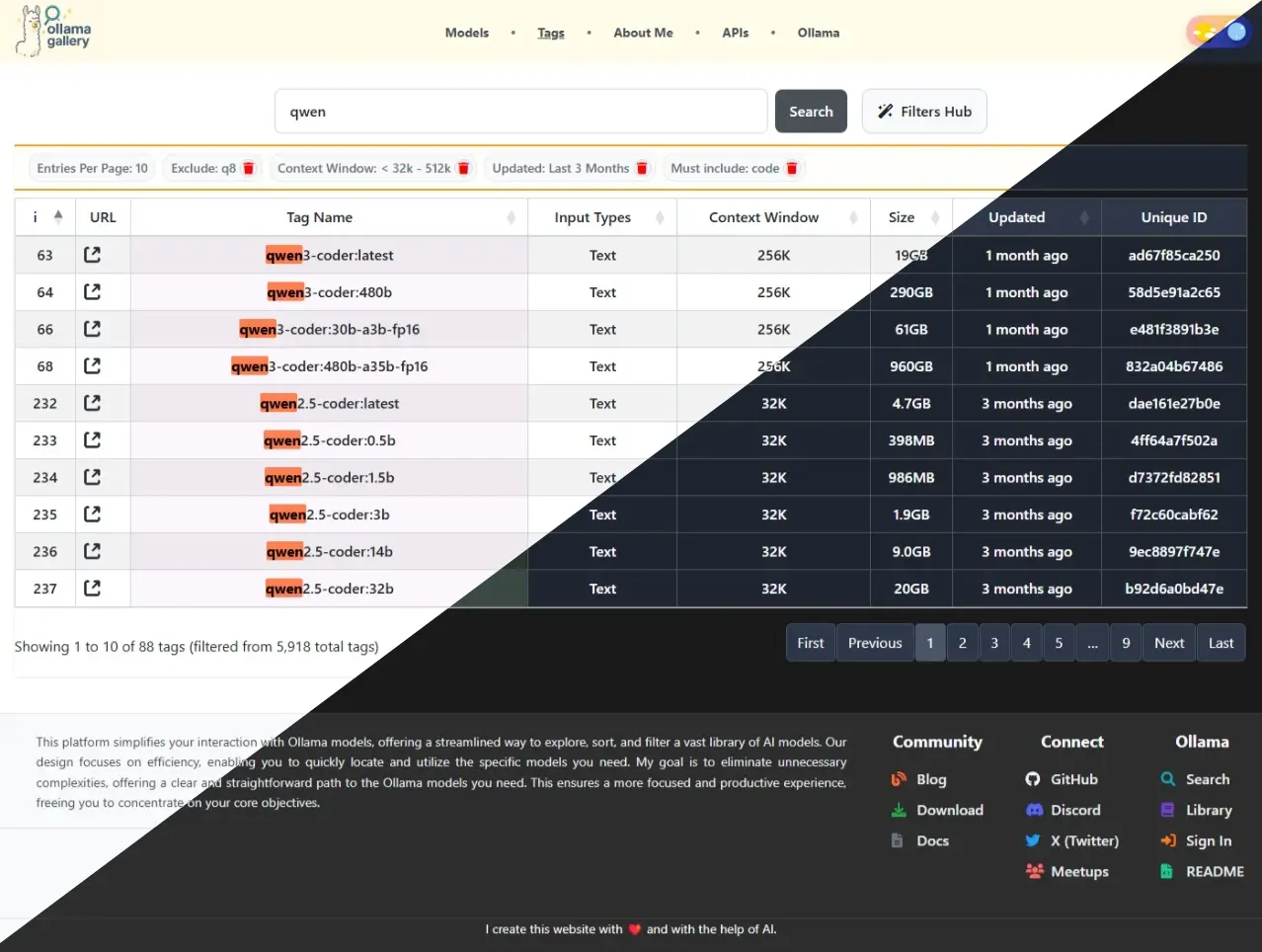
Task: Open external link for qwen3-coder:480b row
Action: click(x=92, y=291)
